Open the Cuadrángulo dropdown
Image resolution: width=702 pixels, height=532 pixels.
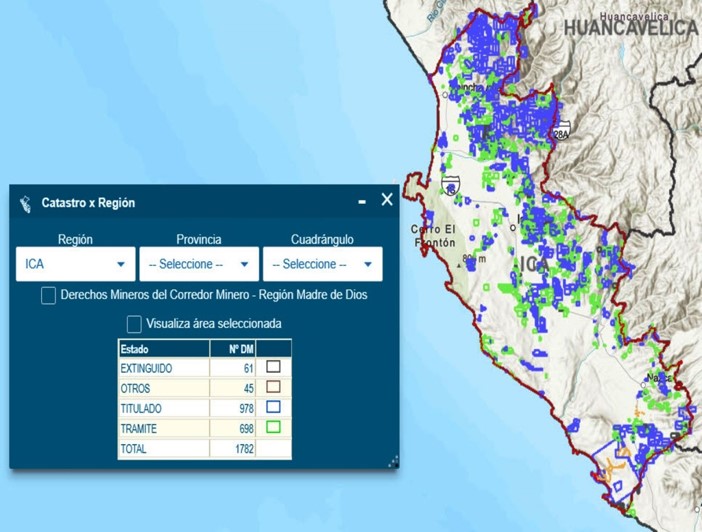pyautogui.click(x=322, y=264)
